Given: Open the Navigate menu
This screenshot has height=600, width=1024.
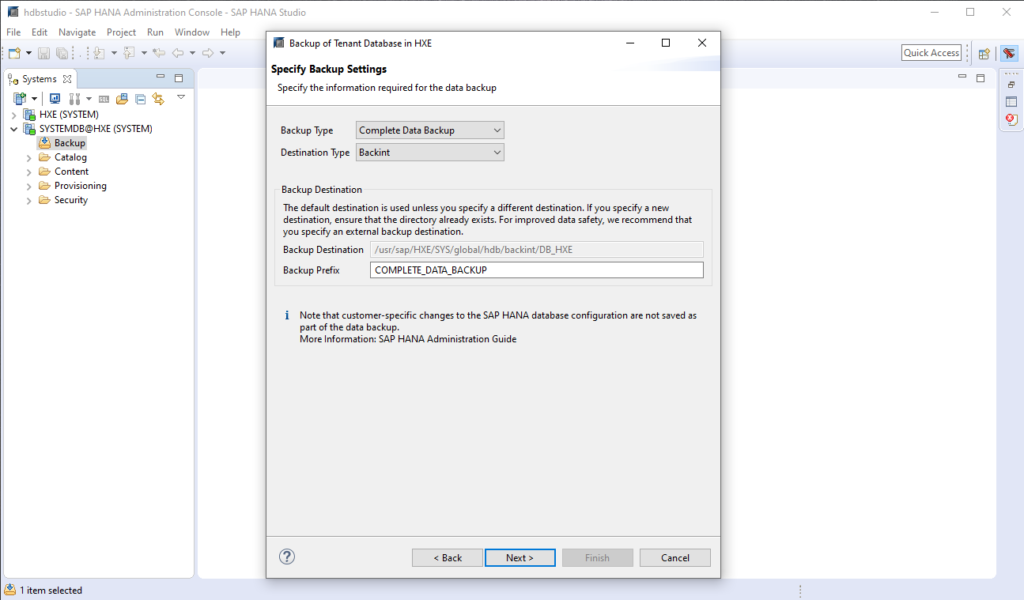Looking at the screenshot, I should pyautogui.click(x=77, y=32).
